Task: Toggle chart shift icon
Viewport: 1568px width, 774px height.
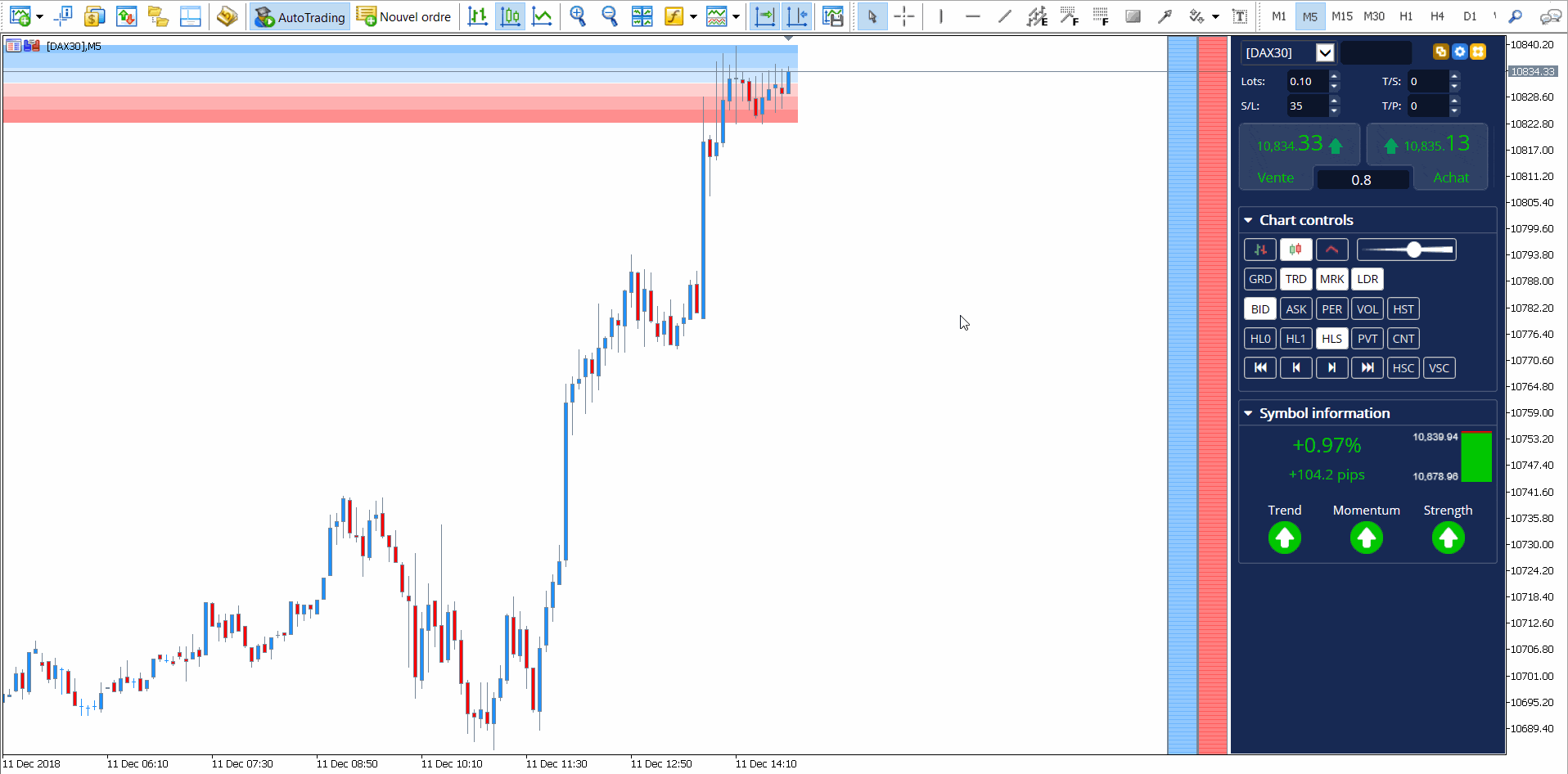Action: click(x=796, y=16)
